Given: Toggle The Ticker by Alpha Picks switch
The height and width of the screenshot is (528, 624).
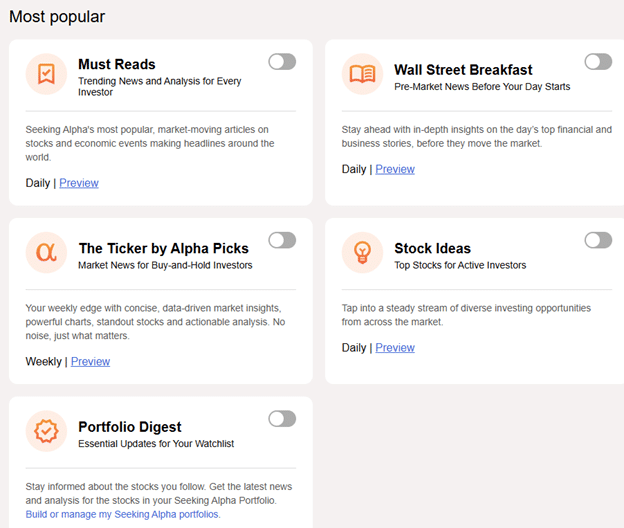Looking at the screenshot, I should click(282, 240).
